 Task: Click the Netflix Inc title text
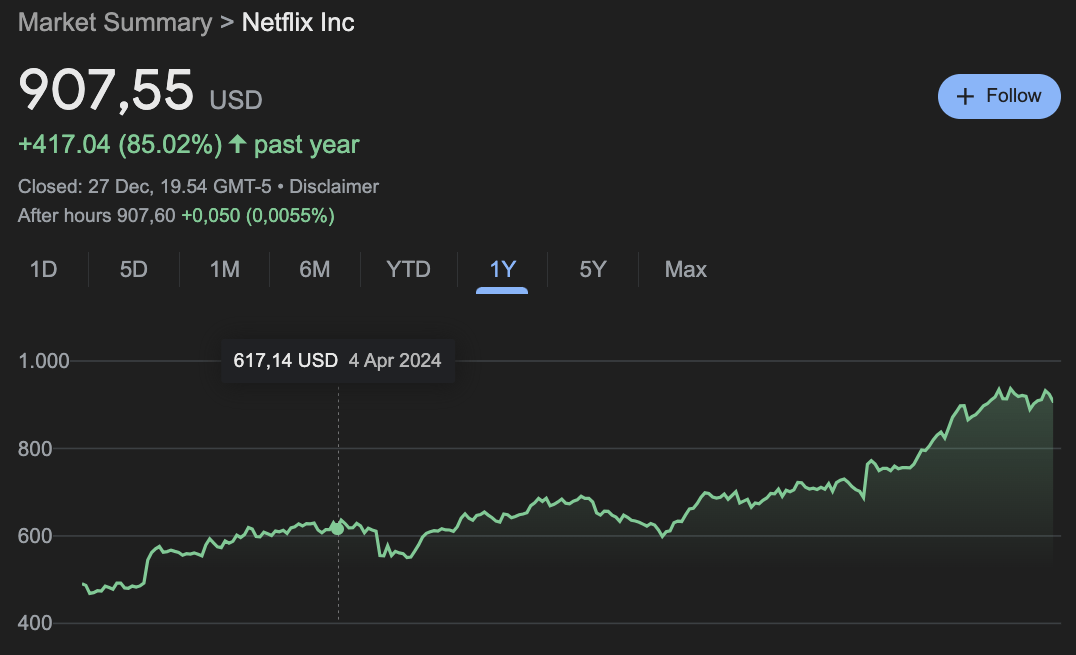pos(298,22)
